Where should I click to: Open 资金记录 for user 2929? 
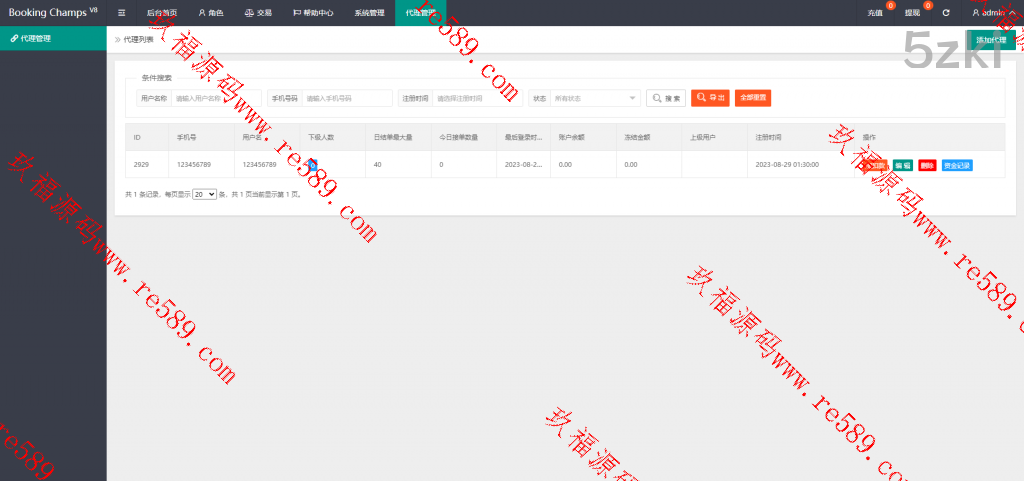[957, 165]
